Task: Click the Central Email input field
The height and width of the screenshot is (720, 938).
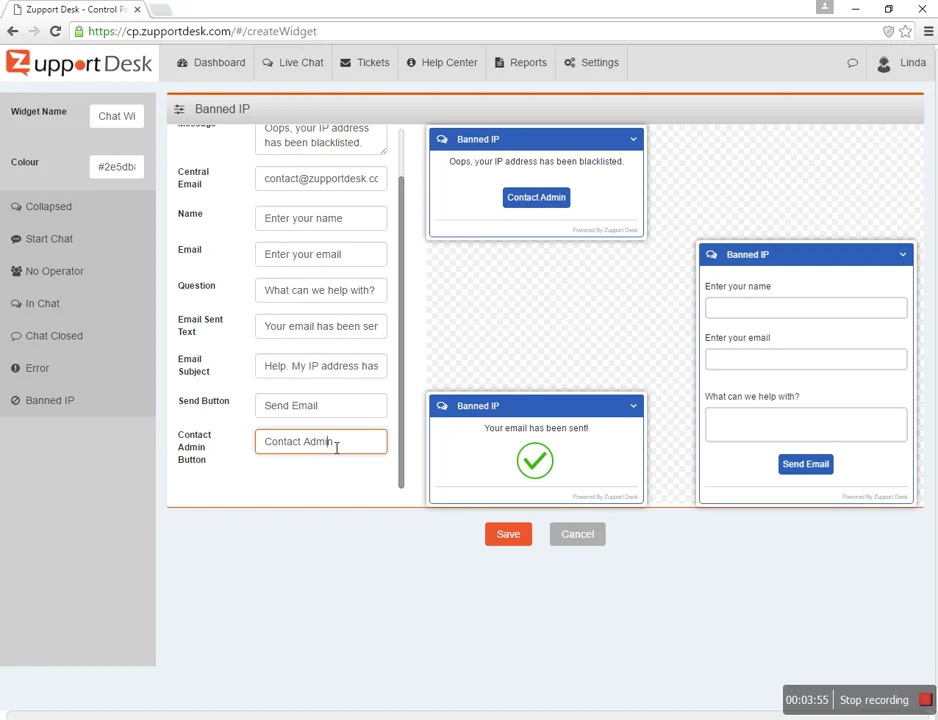Action: pos(321,179)
